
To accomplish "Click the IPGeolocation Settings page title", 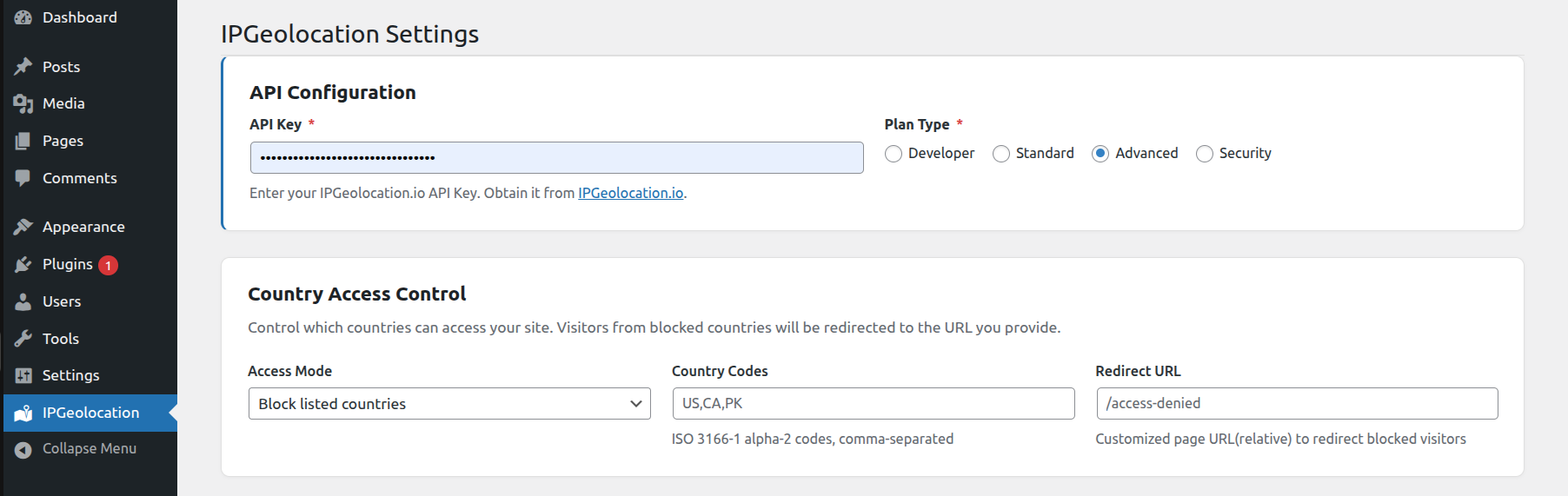I will pyautogui.click(x=350, y=34).
